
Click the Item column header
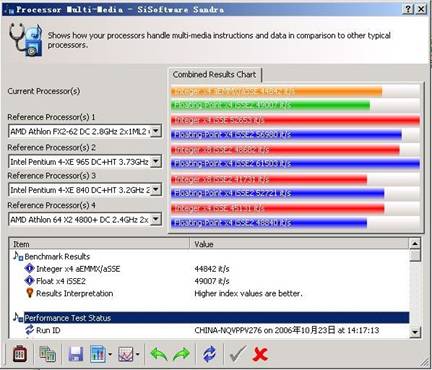(x=99, y=244)
